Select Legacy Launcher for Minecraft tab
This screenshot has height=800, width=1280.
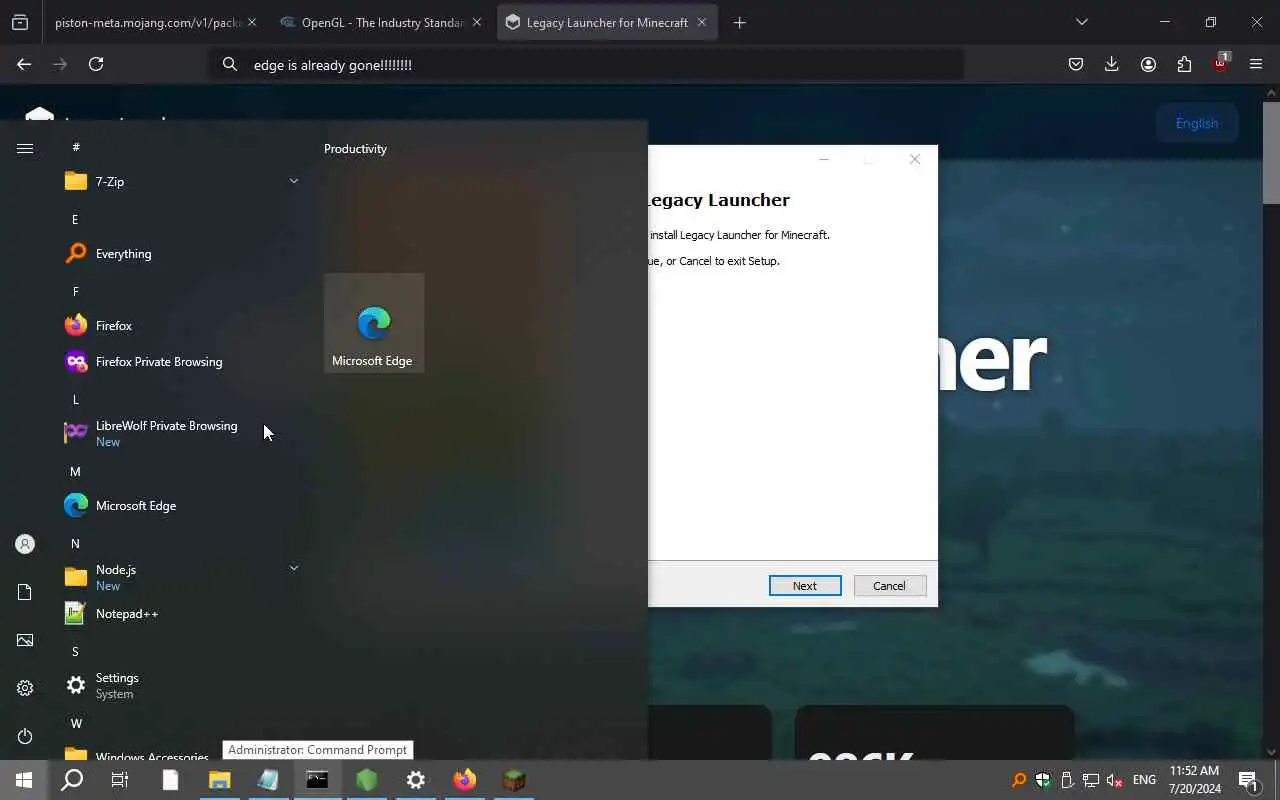[607, 22]
